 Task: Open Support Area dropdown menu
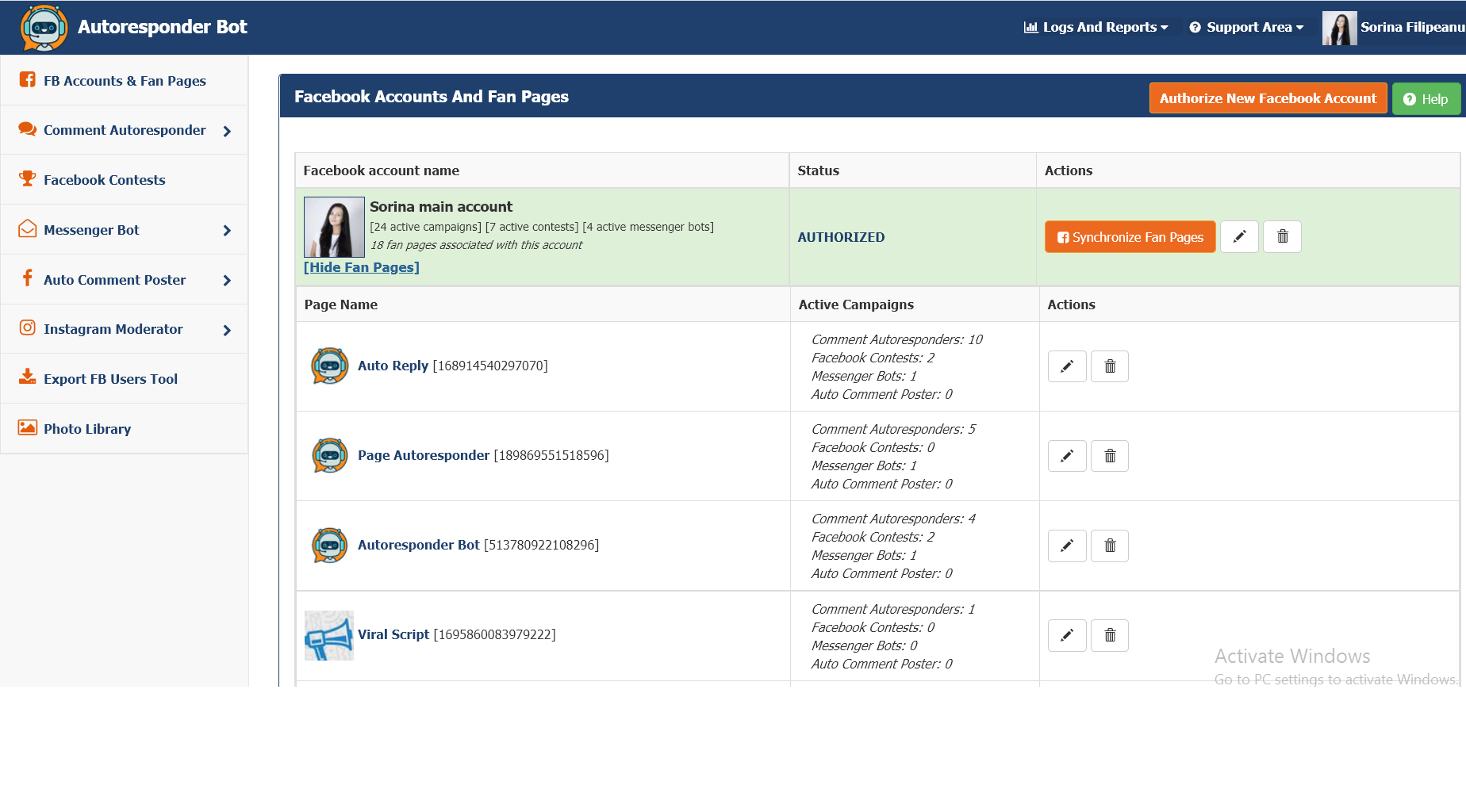tap(1246, 27)
